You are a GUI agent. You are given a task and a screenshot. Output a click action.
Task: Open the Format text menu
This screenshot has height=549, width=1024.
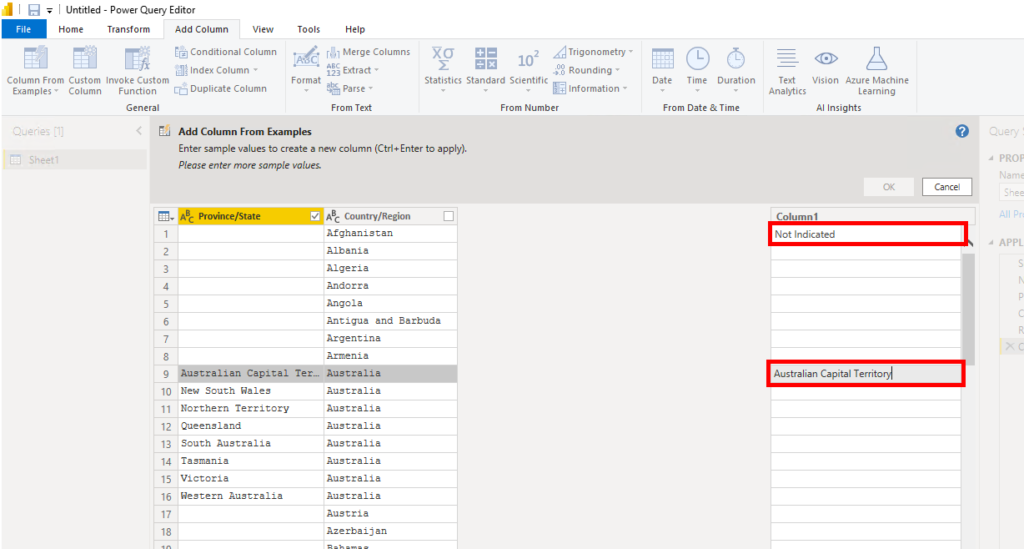pyautogui.click(x=306, y=69)
